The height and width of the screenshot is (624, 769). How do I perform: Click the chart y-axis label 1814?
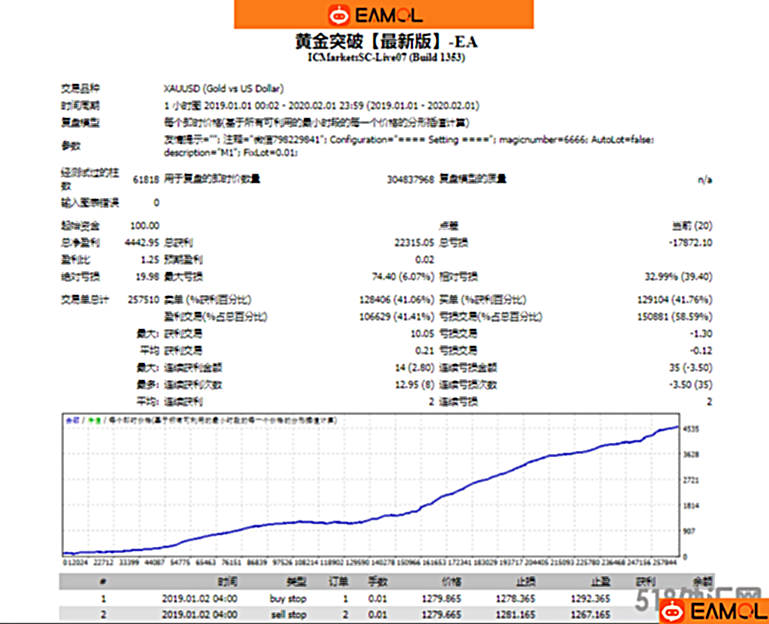pos(691,505)
